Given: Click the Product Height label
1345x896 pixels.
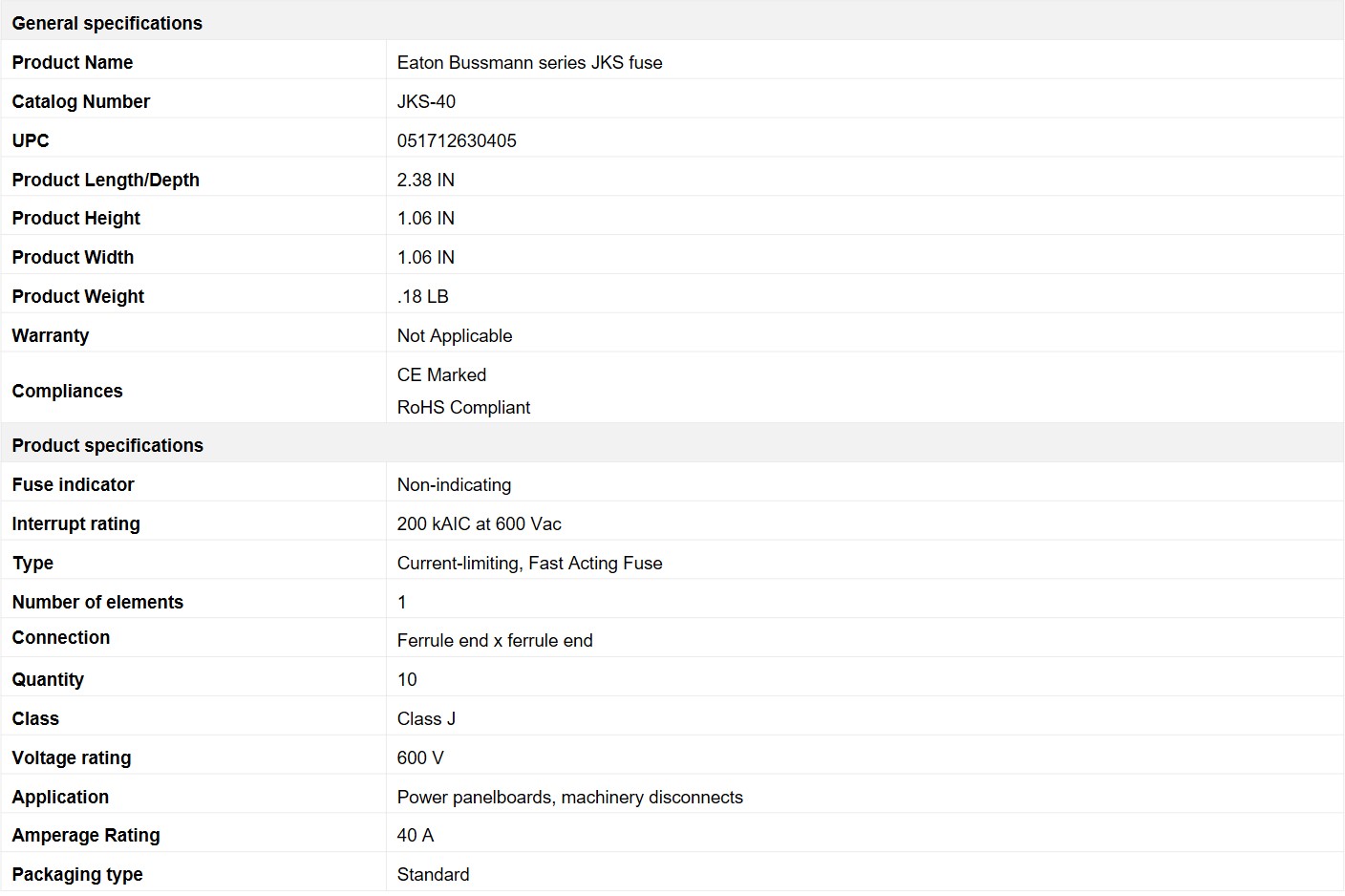Looking at the screenshot, I should click(x=76, y=218).
